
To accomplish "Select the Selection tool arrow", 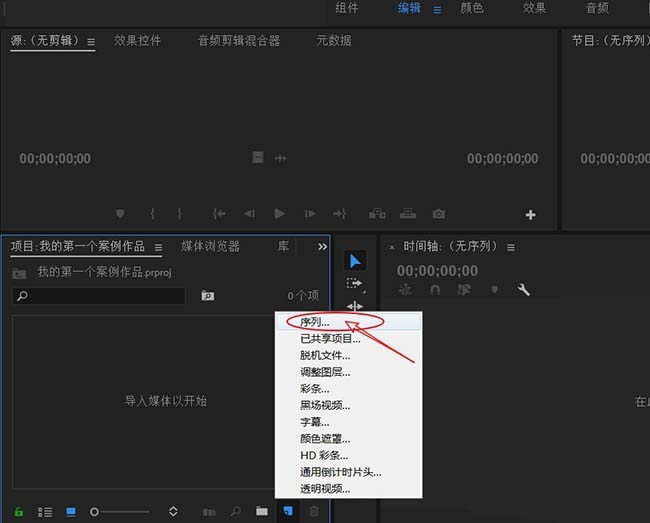I will click(355, 261).
